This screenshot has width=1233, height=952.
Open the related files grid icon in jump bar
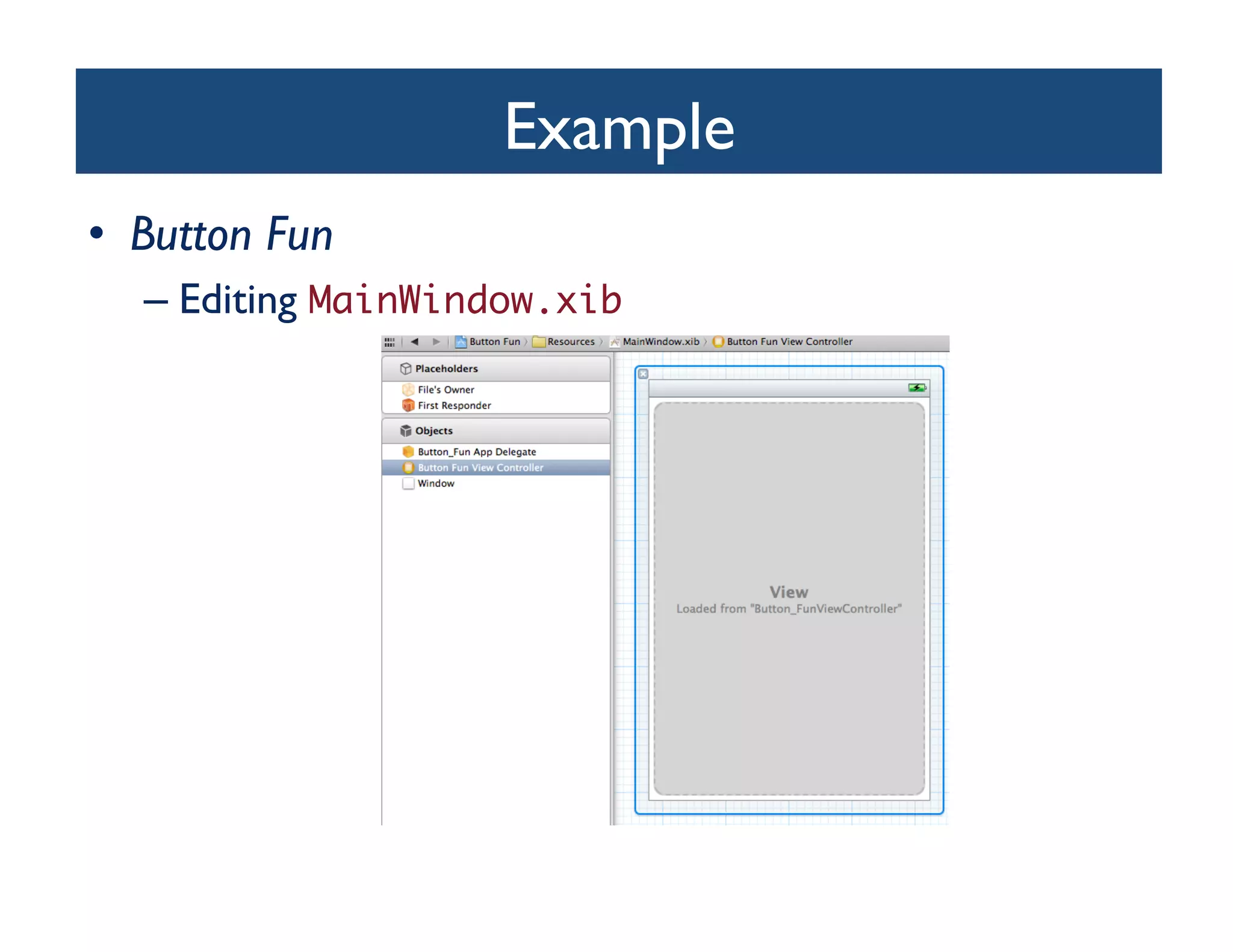point(390,342)
